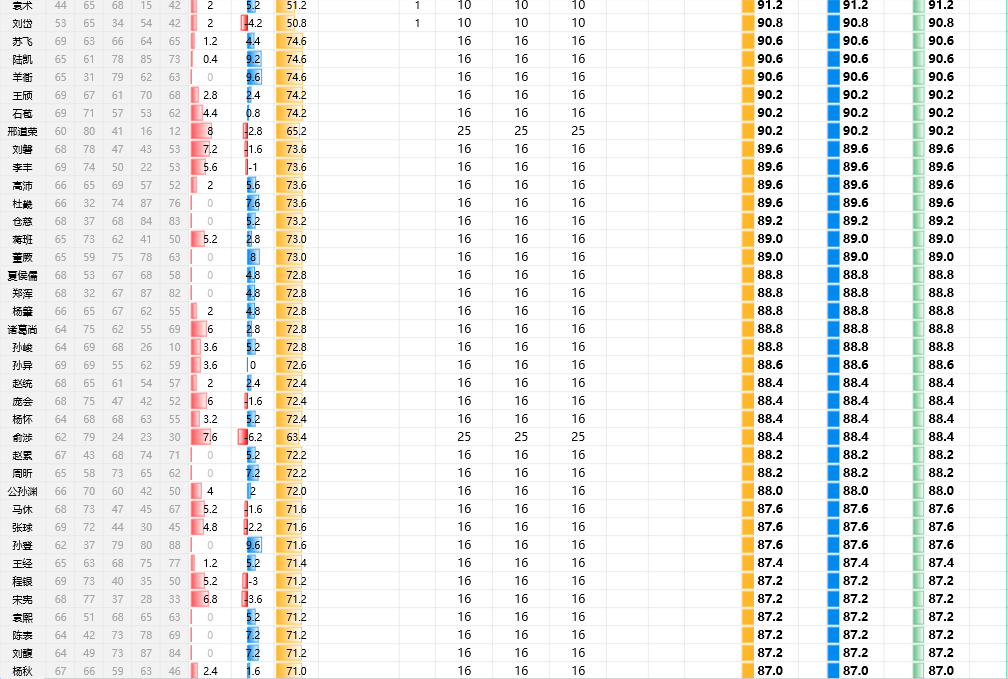Select the name cell 陈表
Viewport: 1008px width, 679px height.
tap(22, 635)
